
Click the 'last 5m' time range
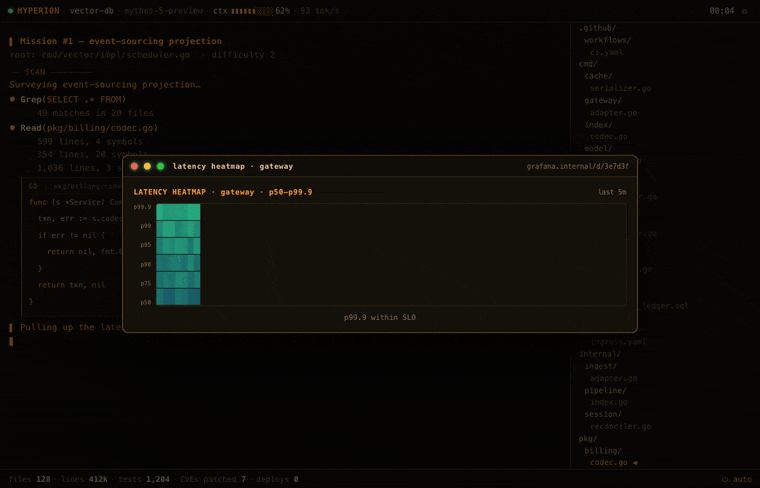(x=612, y=192)
